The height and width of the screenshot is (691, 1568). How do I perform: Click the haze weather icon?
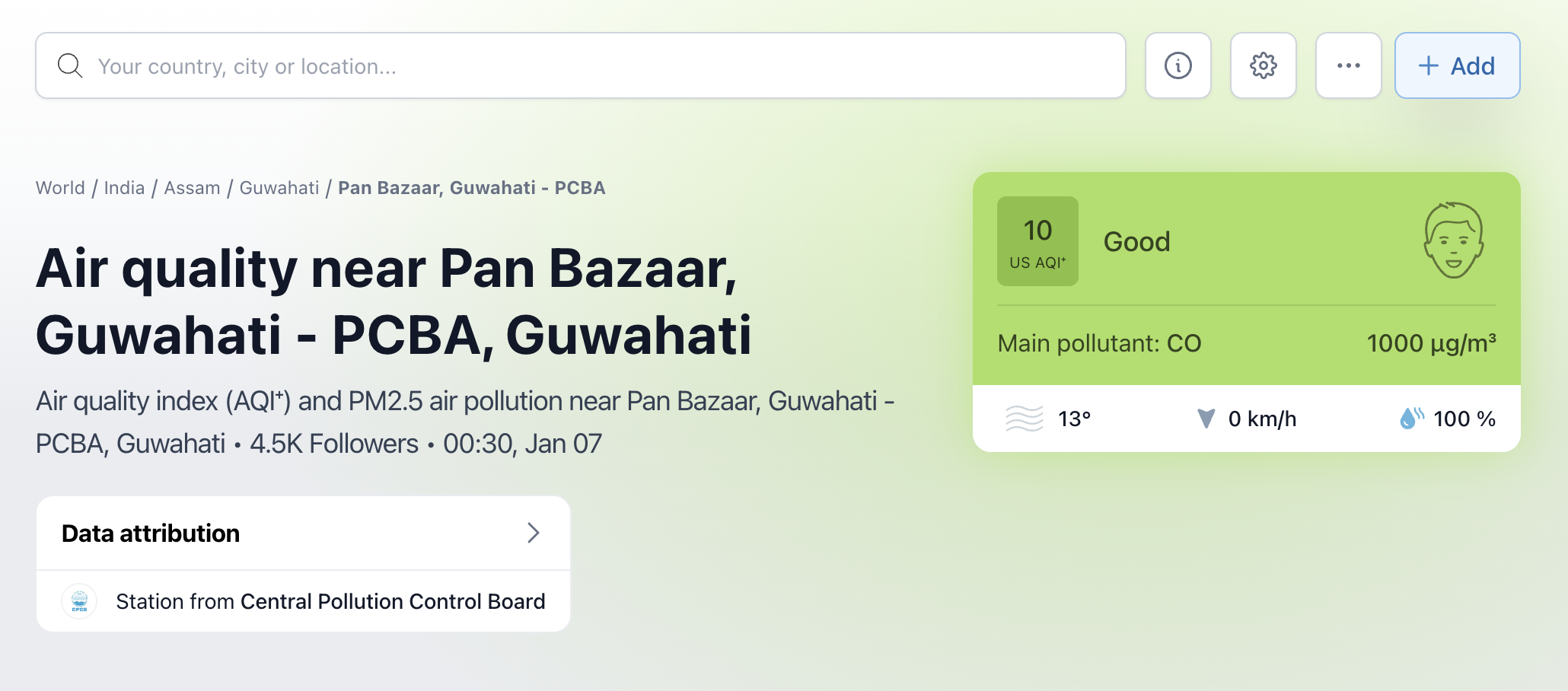point(1024,419)
